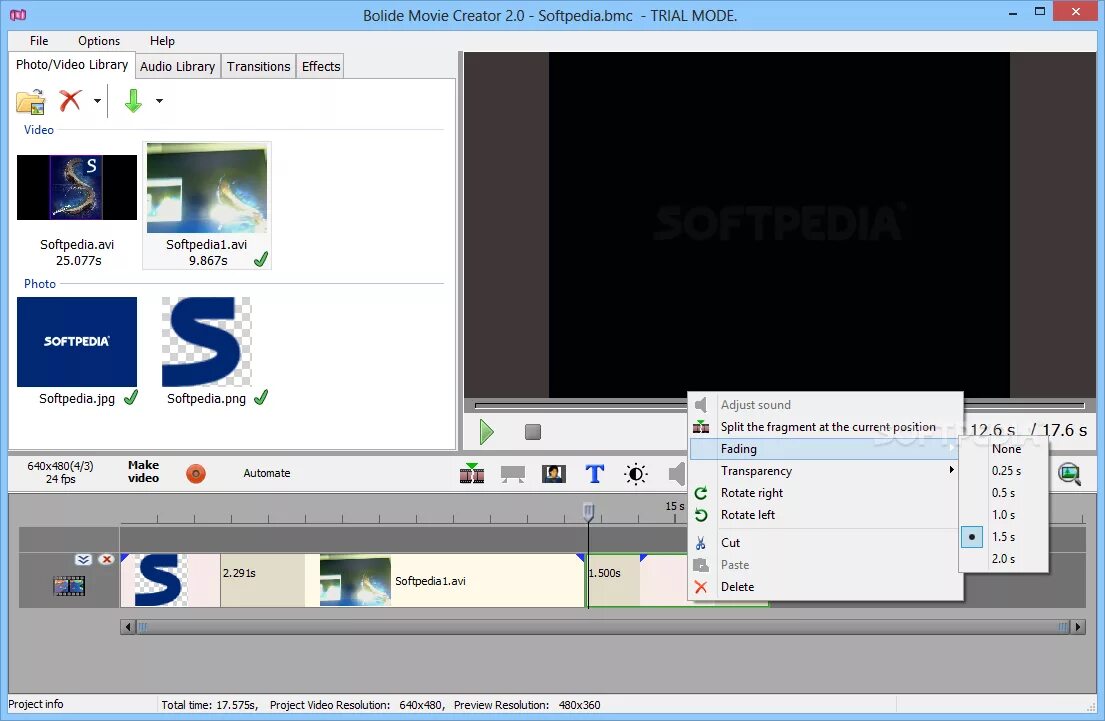Choose Rotate right from context menu
This screenshot has width=1105, height=721.
pos(825,493)
